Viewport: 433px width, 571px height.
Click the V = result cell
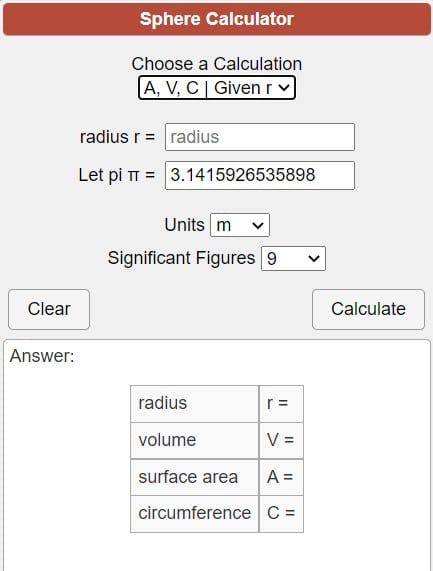coord(281,441)
